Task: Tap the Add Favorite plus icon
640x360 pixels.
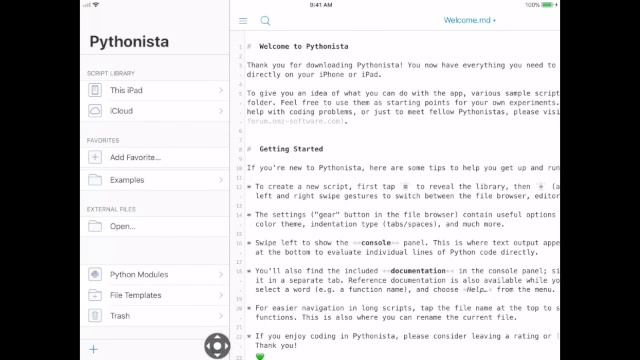Action: (x=95, y=157)
